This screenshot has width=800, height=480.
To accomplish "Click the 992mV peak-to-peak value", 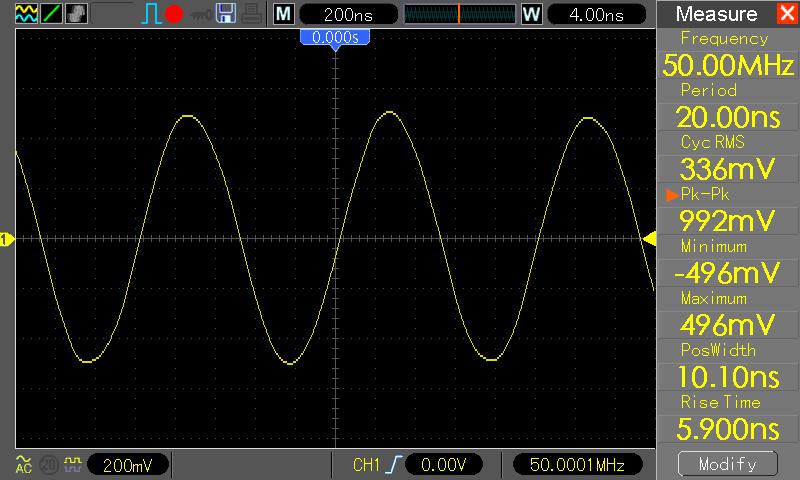I will click(x=728, y=221).
